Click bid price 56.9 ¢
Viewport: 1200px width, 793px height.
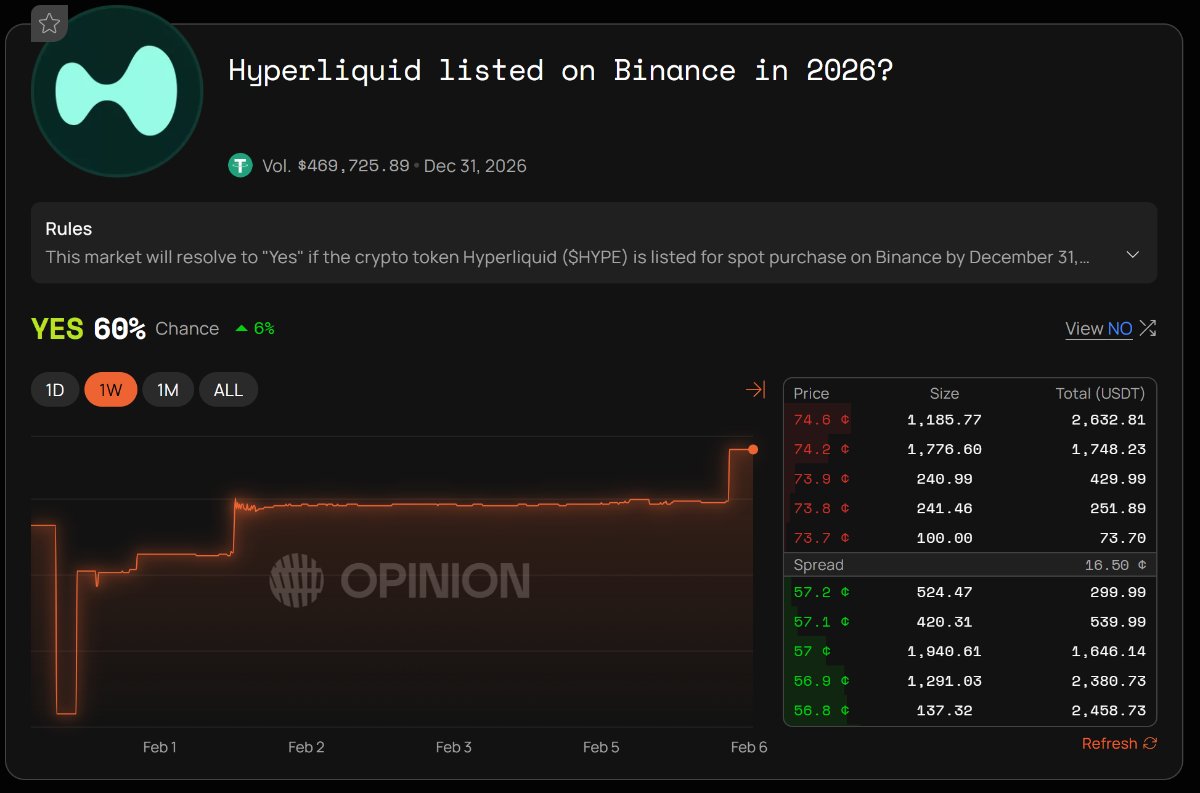[x=821, y=681]
